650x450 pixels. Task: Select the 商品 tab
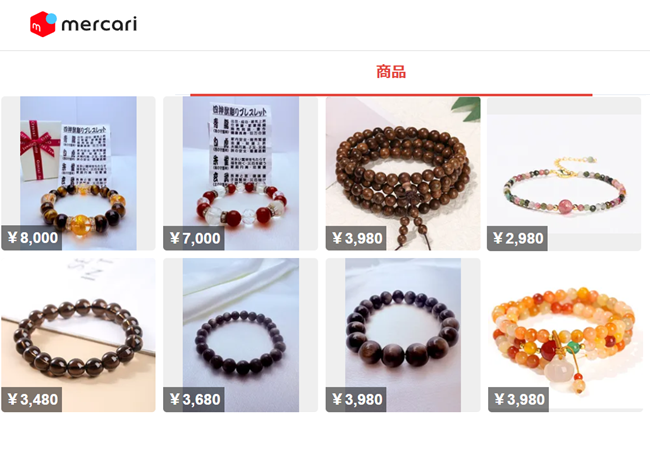coord(391,72)
